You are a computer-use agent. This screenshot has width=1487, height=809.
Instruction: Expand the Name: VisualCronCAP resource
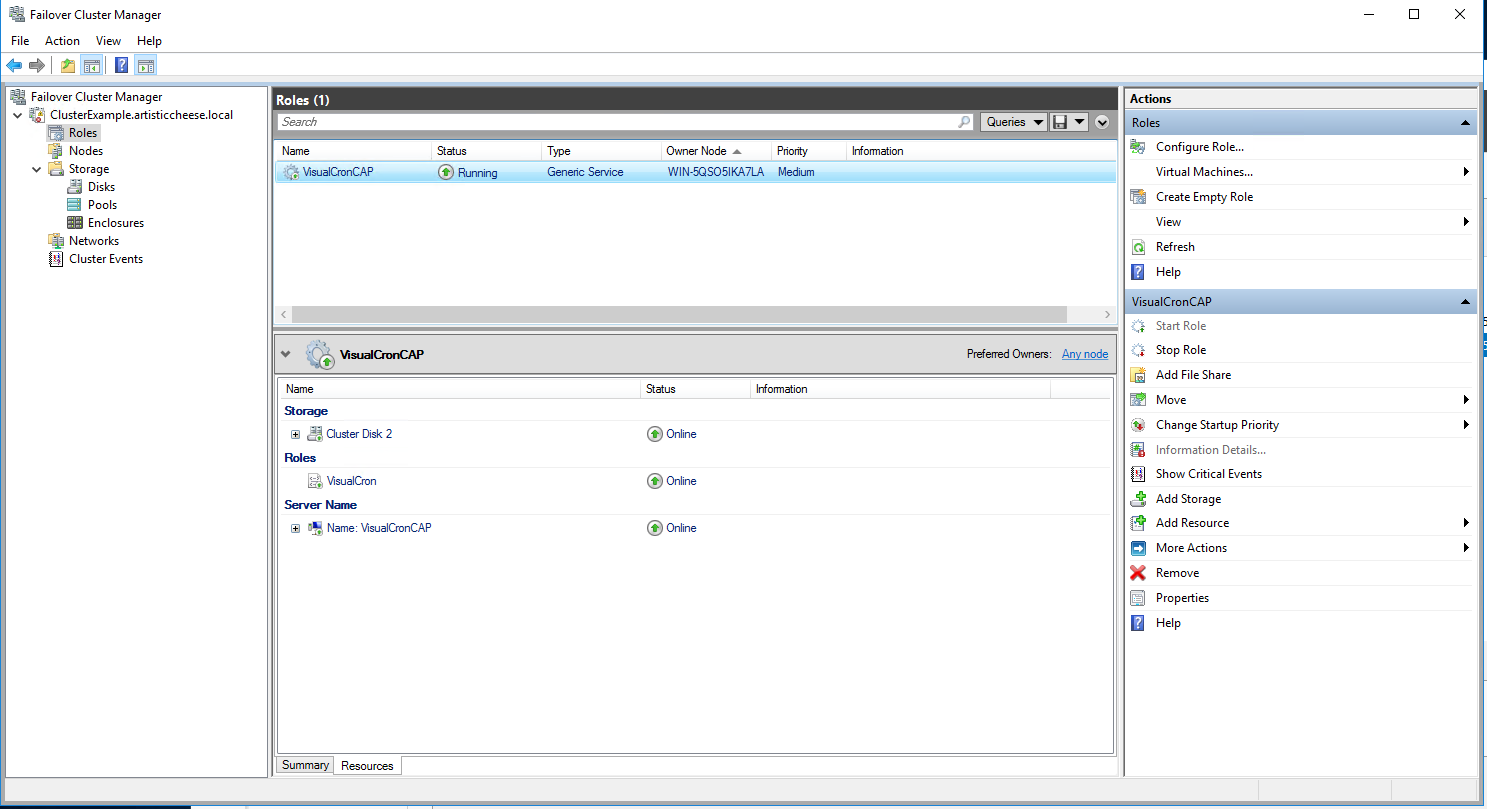pos(295,528)
